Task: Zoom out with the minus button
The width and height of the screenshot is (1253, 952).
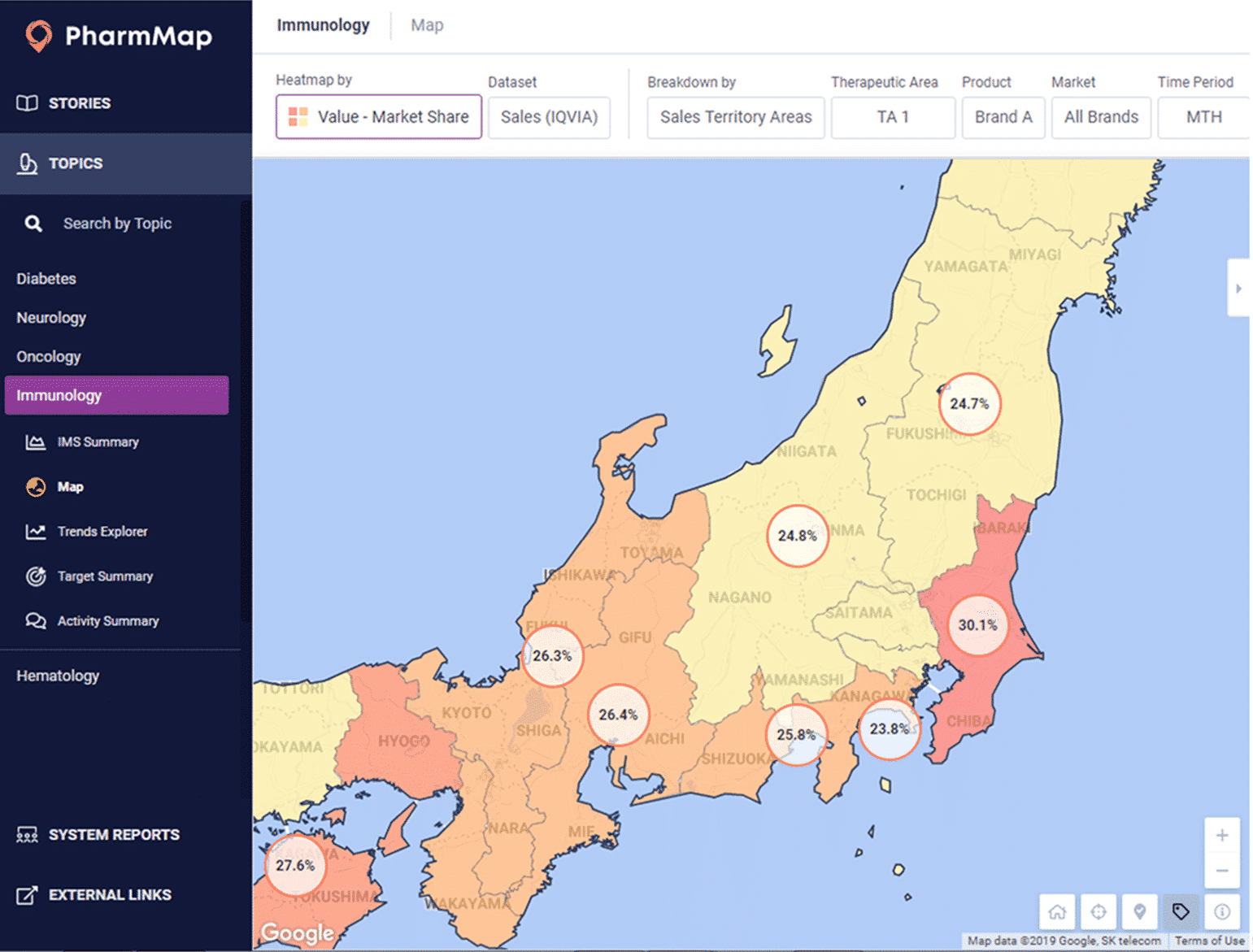Action: [x=1222, y=871]
